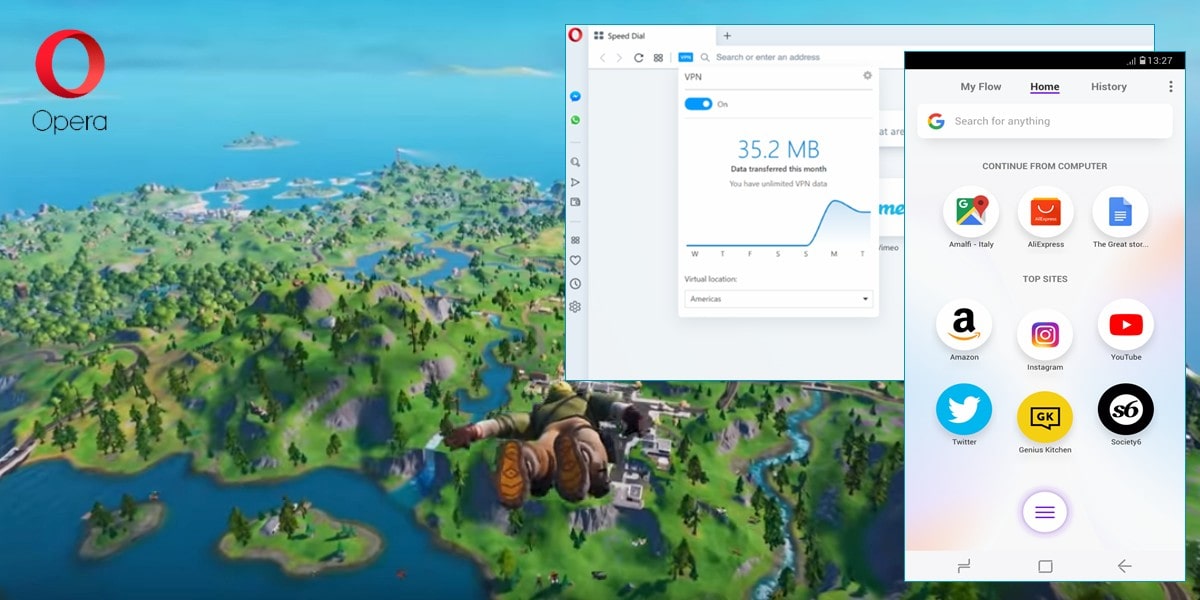The width and height of the screenshot is (1200, 600).
Task: Tap the Android recent apps button
Action: click(x=964, y=566)
